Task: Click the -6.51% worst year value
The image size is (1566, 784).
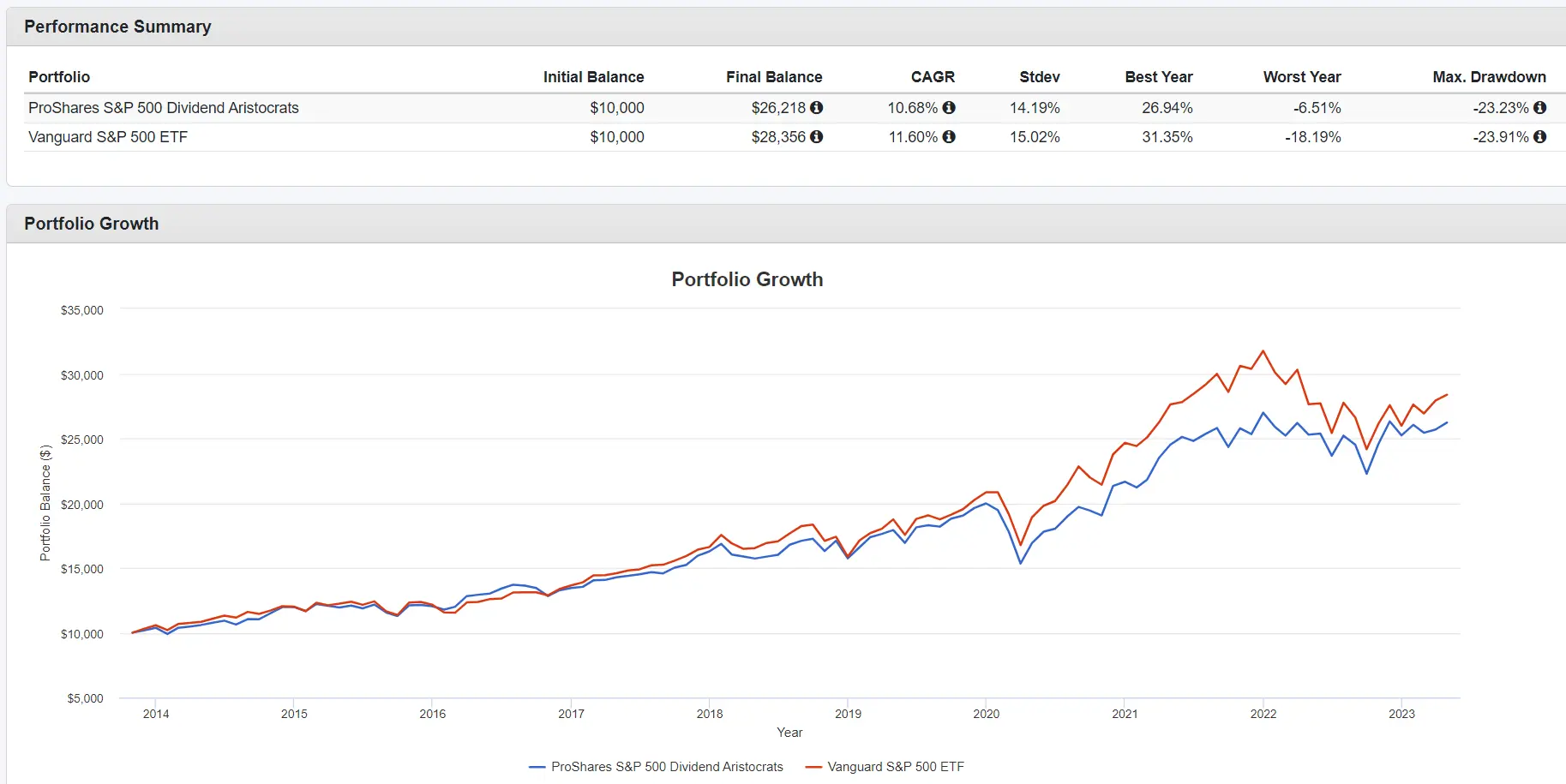Action: click(1317, 108)
